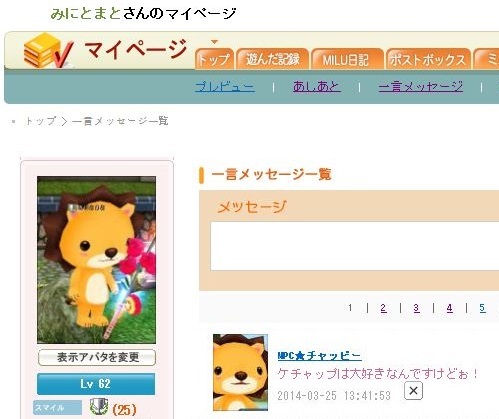Click the Lv 62 level bar
499x419 pixels.
(96, 384)
